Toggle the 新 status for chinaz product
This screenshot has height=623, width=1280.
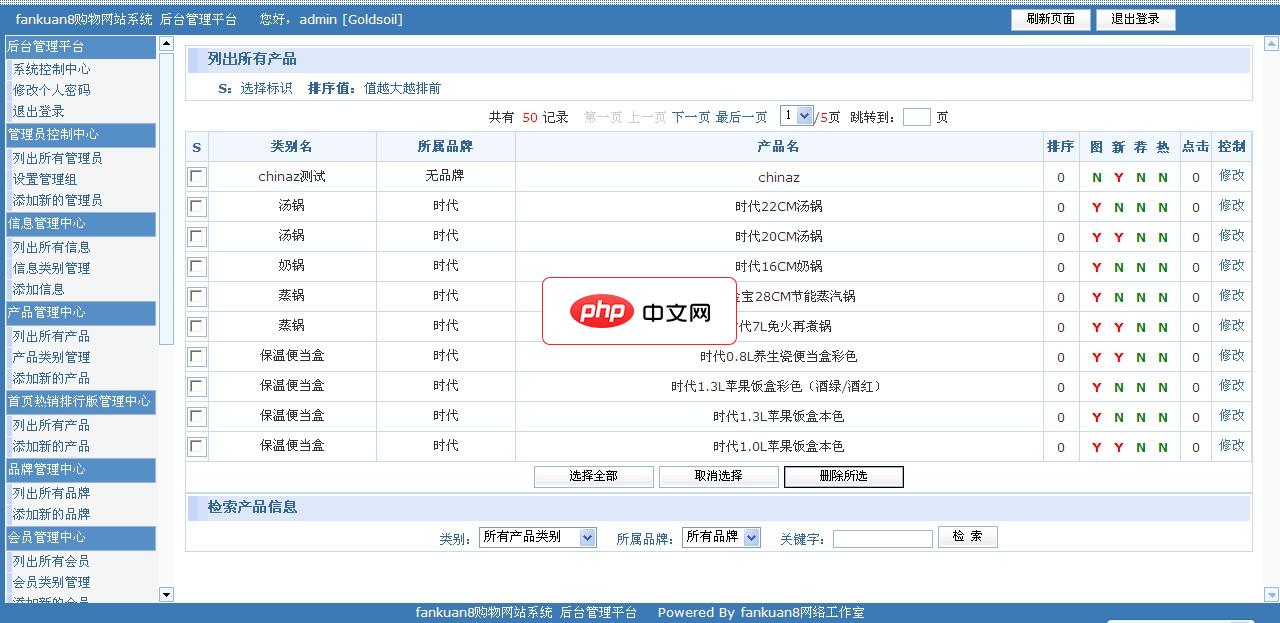coord(1118,177)
